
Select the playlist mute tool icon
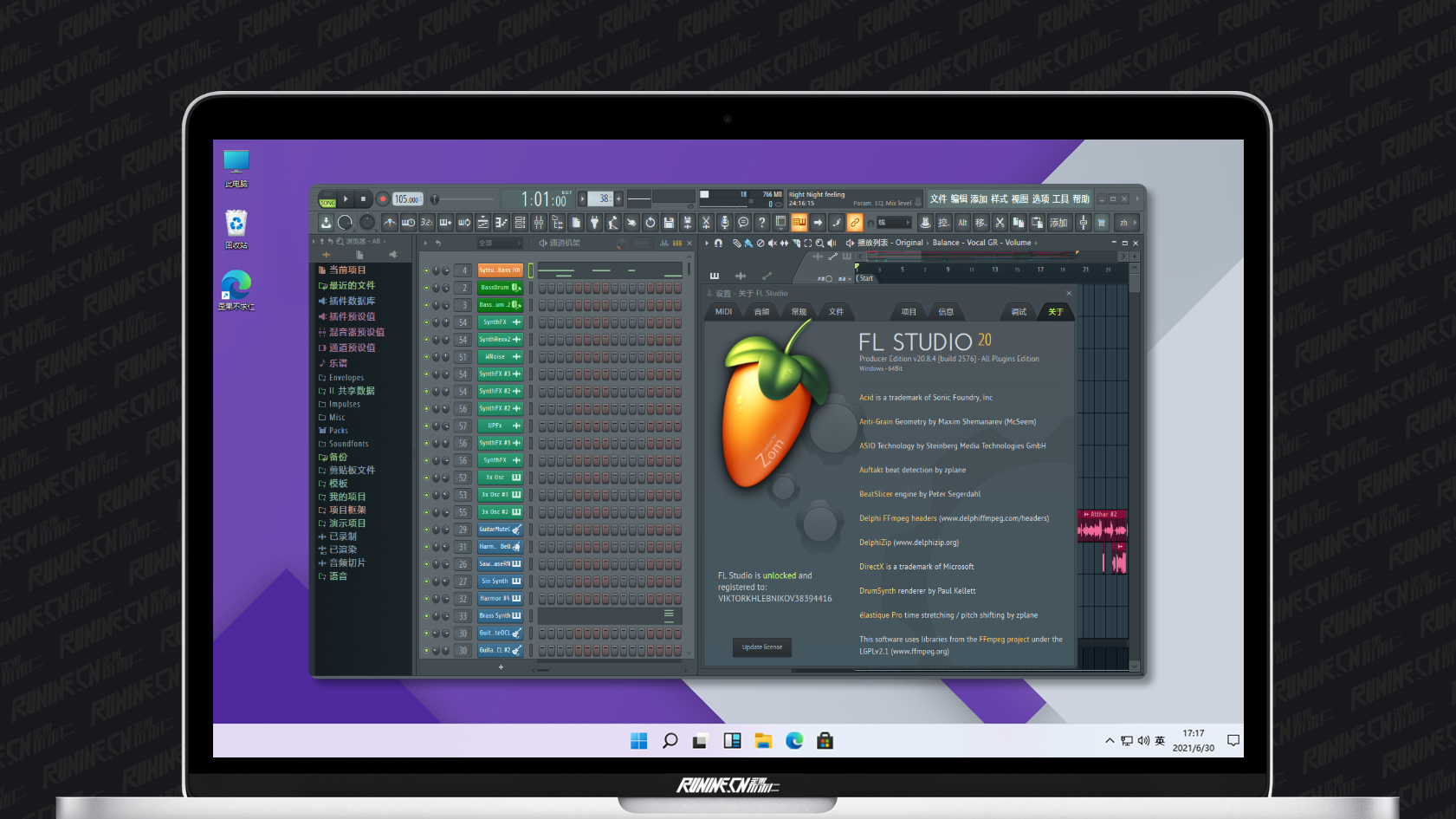[x=773, y=243]
